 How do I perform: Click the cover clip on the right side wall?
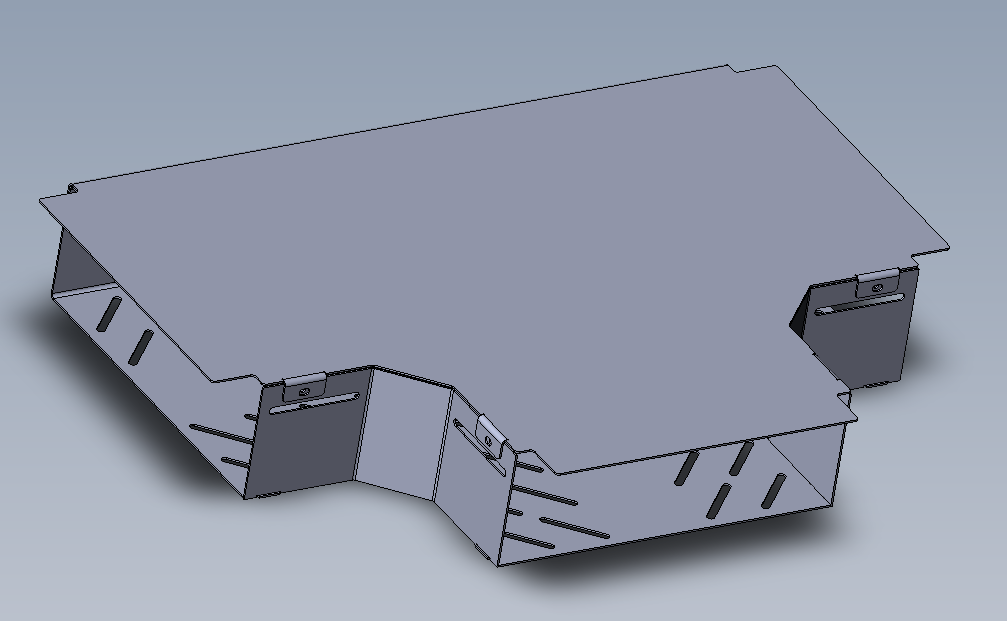coord(878,283)
